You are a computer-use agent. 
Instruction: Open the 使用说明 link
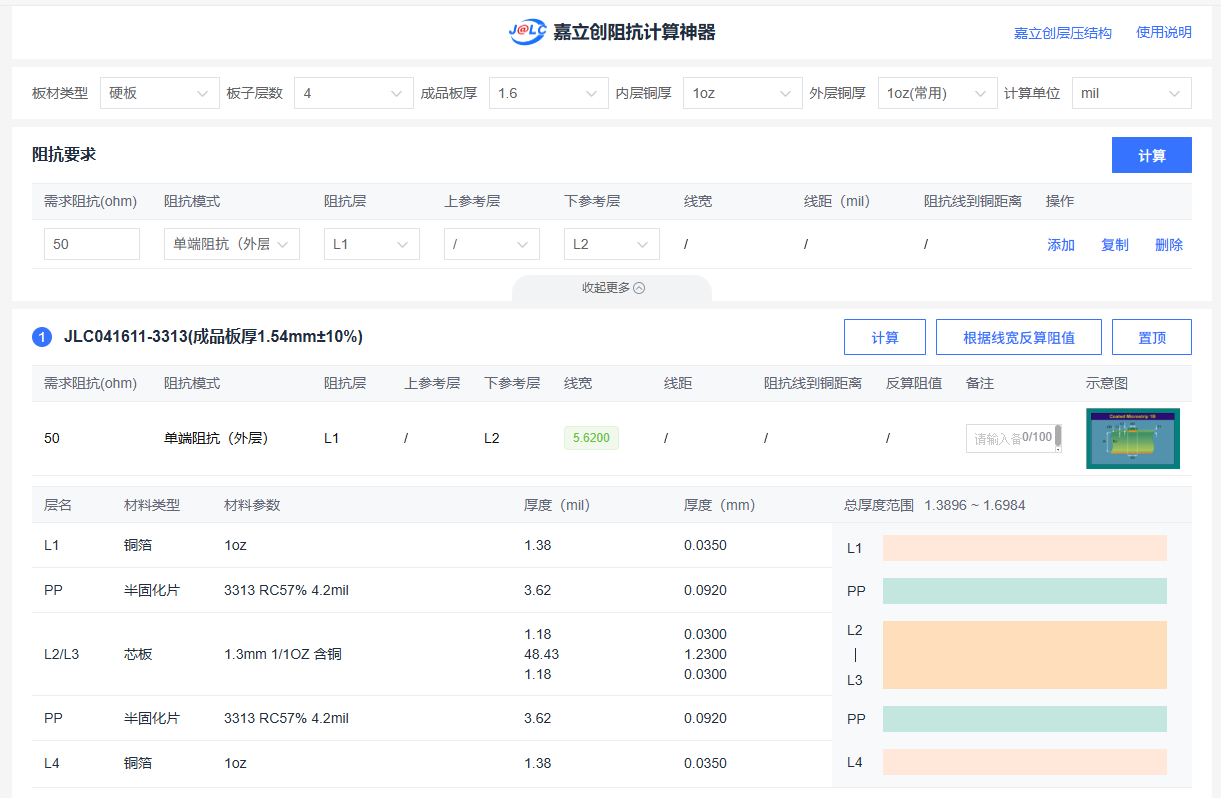[x=1164, y=32]
